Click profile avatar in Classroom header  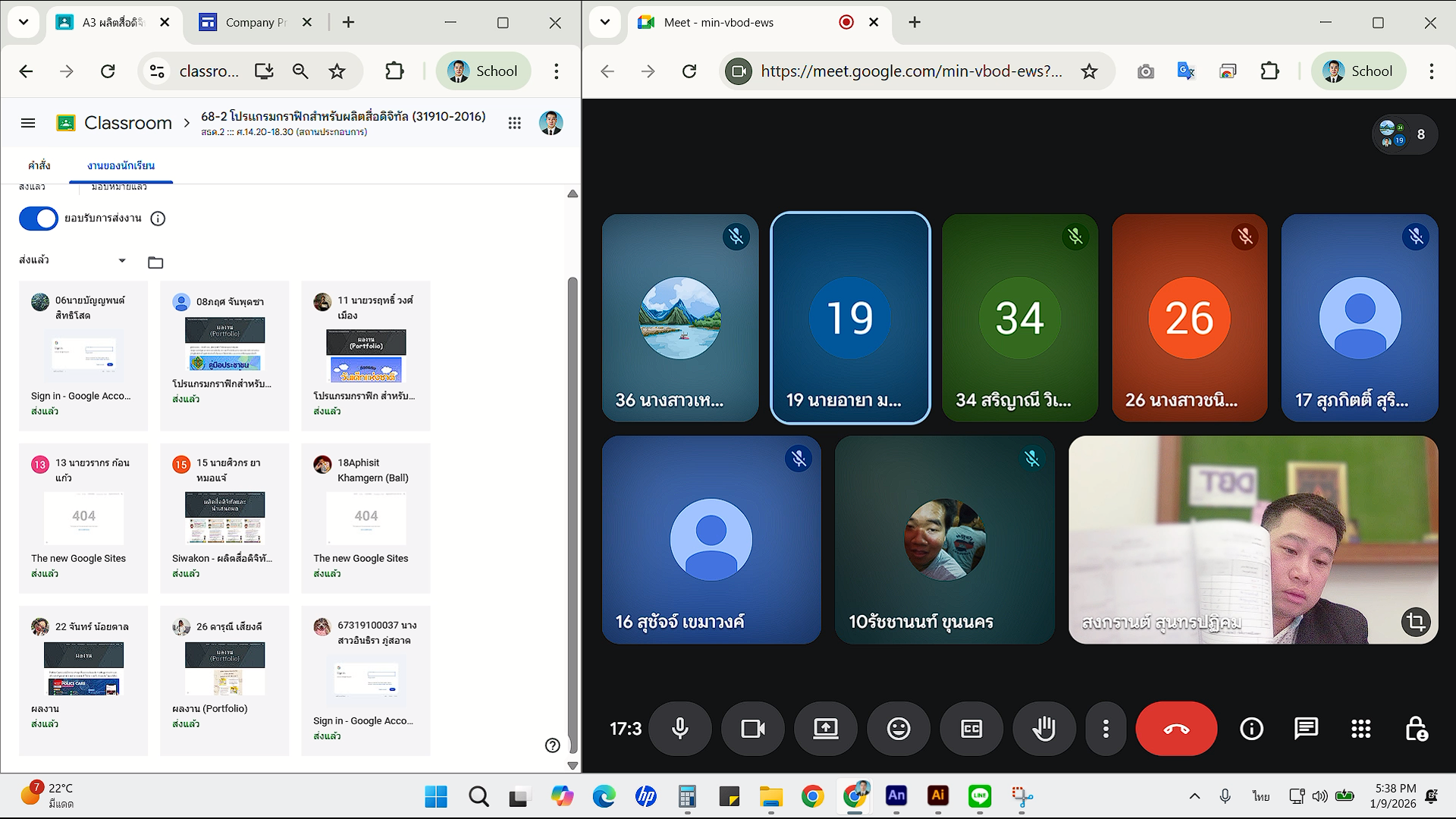[x=551, y=123]
